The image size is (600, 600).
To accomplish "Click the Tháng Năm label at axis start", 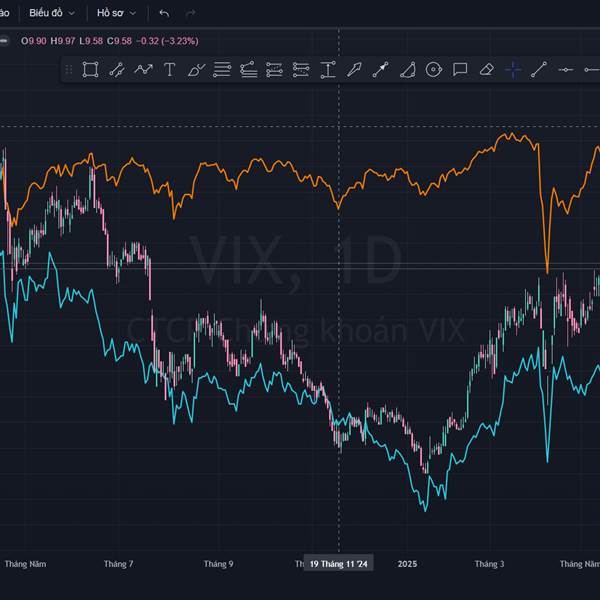I will pos(25,564).
